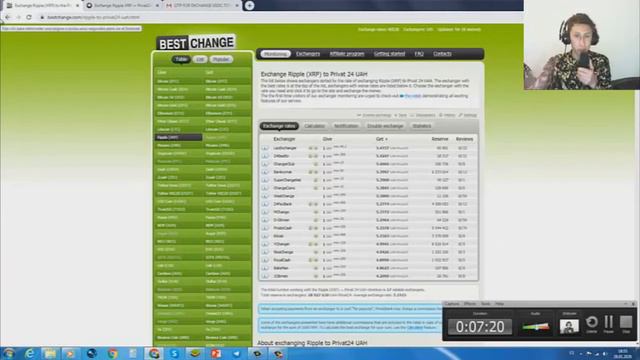The width and height of the screenshot is (640, 360).
Task: Click the BestChange logo
Action: (x=196, y=42)
